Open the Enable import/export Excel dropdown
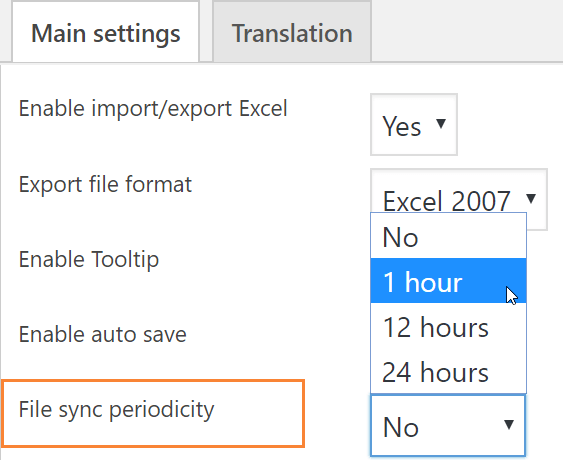 click(x=414, y=125)
